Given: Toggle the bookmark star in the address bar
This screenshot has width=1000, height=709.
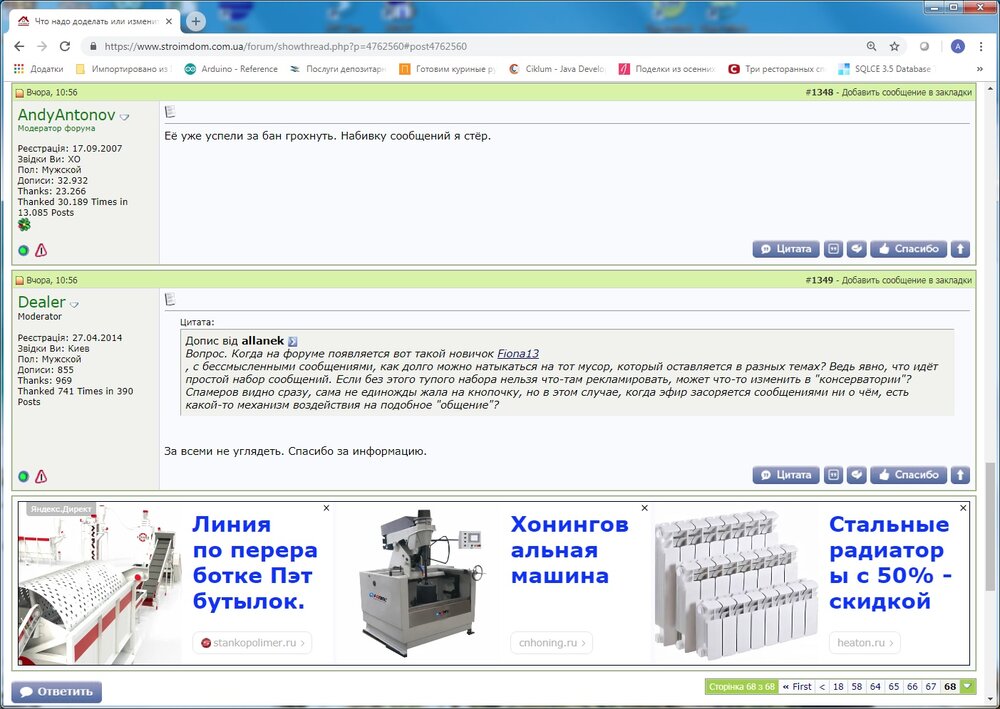Looking at the screenshot, I should pyautogui.click(x=895, y=45).
